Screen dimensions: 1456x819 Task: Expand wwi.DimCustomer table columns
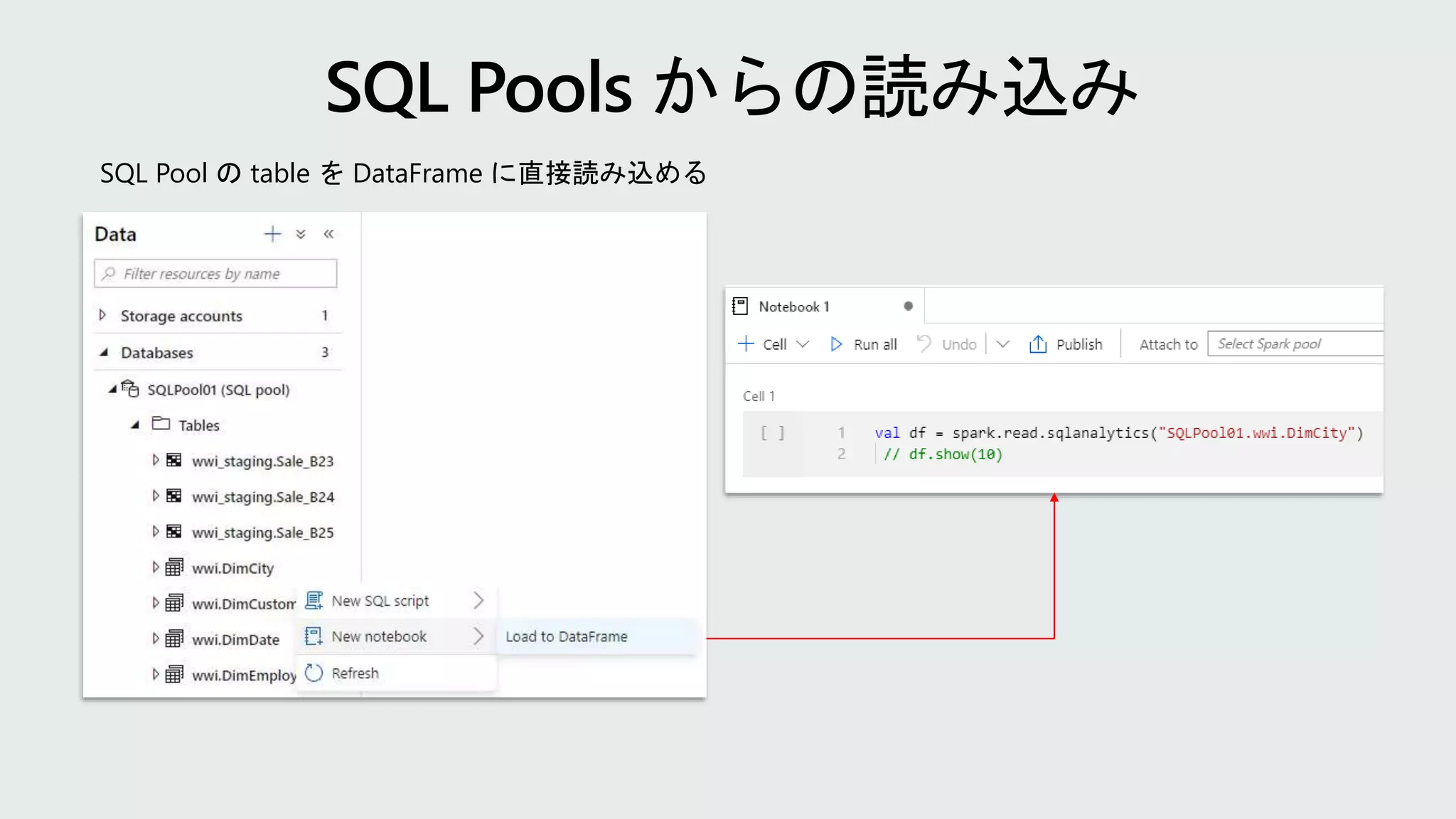156,603
